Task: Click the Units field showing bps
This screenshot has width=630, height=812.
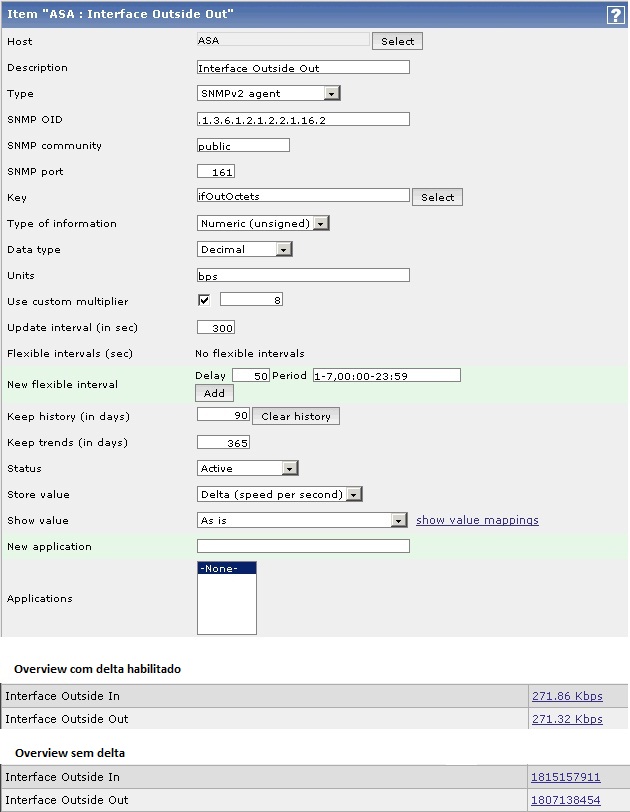Action: tap(303, 275)
